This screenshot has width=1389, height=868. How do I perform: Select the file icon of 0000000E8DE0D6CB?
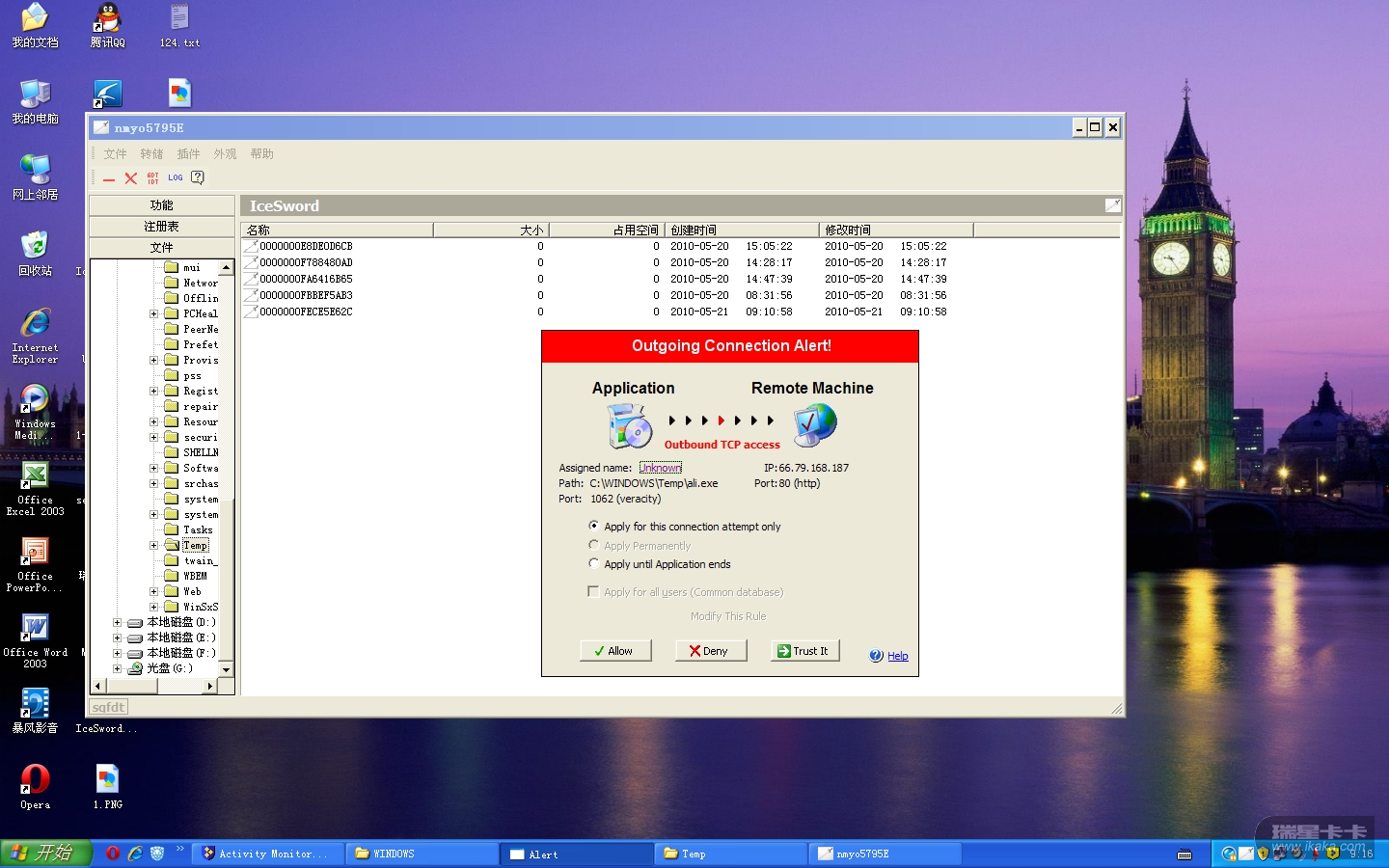(251, 246)
